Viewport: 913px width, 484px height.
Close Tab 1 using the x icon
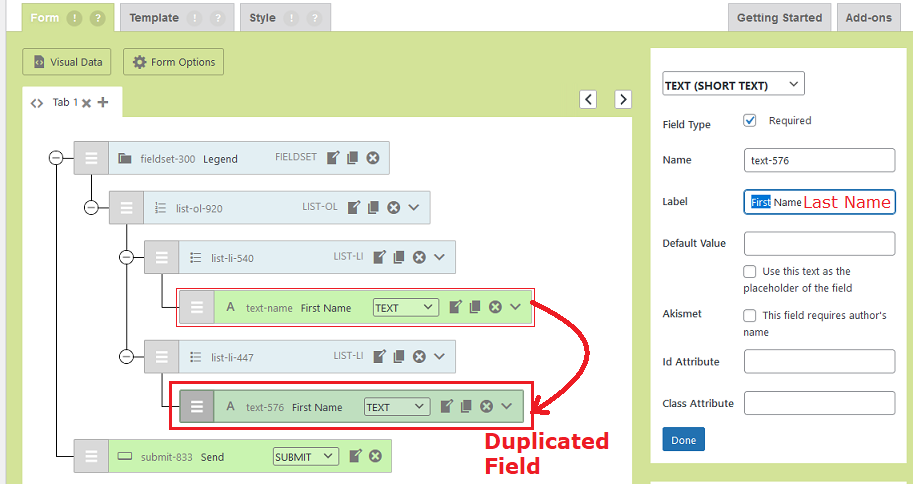tap(87, 103)
